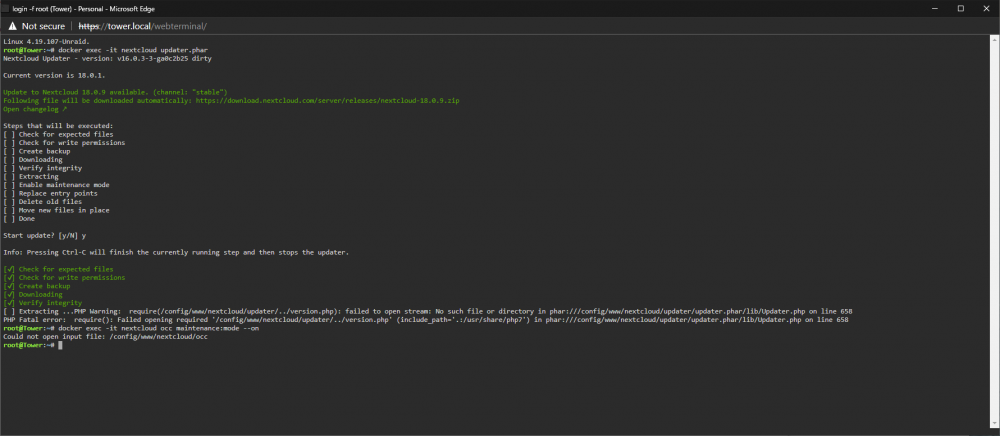Screen dimensions: 1000x436
Task: Click the tower.local address bar URL
Action: (142, 26)
